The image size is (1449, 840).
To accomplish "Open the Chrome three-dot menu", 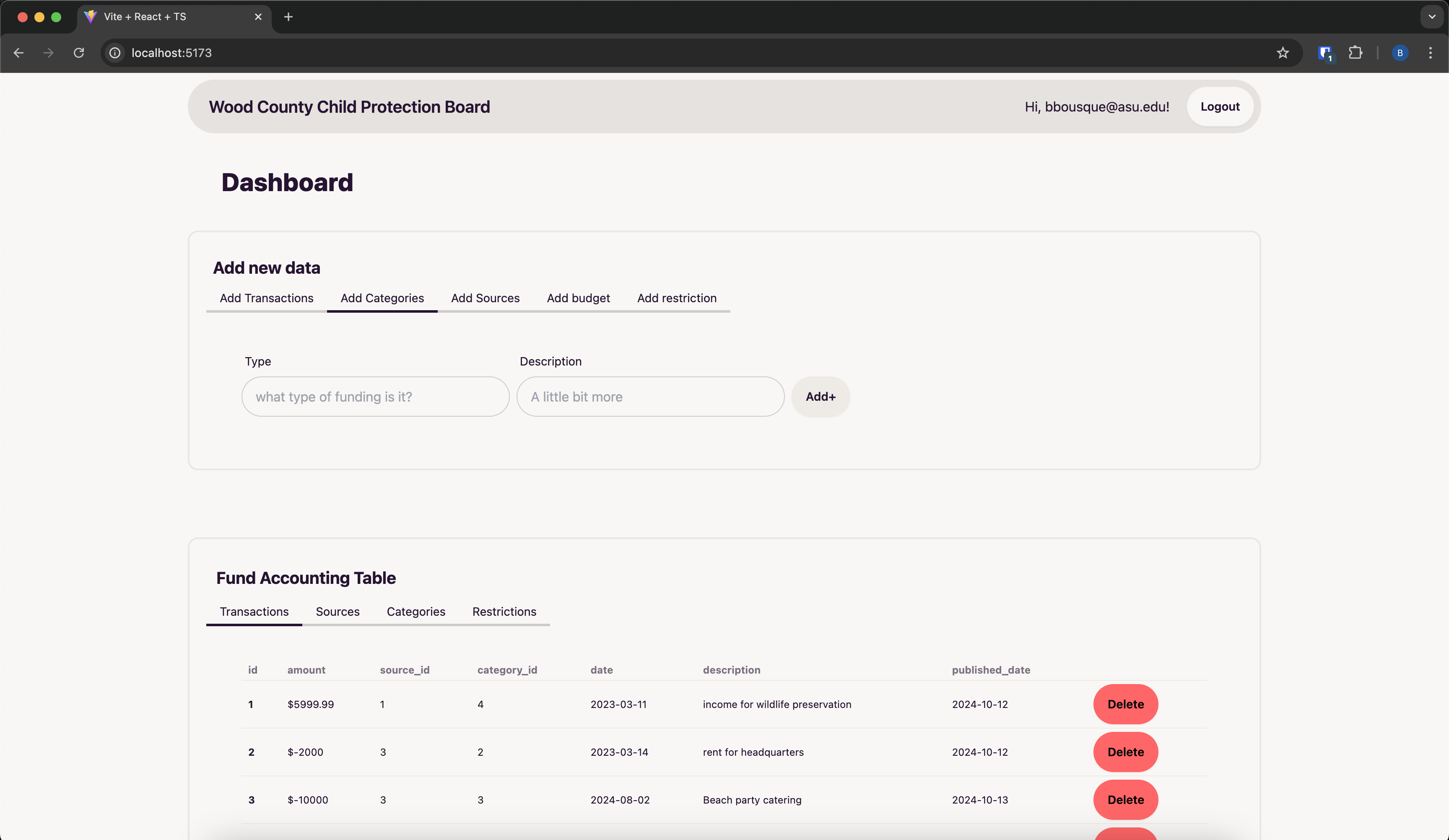I will (1430, 53).
